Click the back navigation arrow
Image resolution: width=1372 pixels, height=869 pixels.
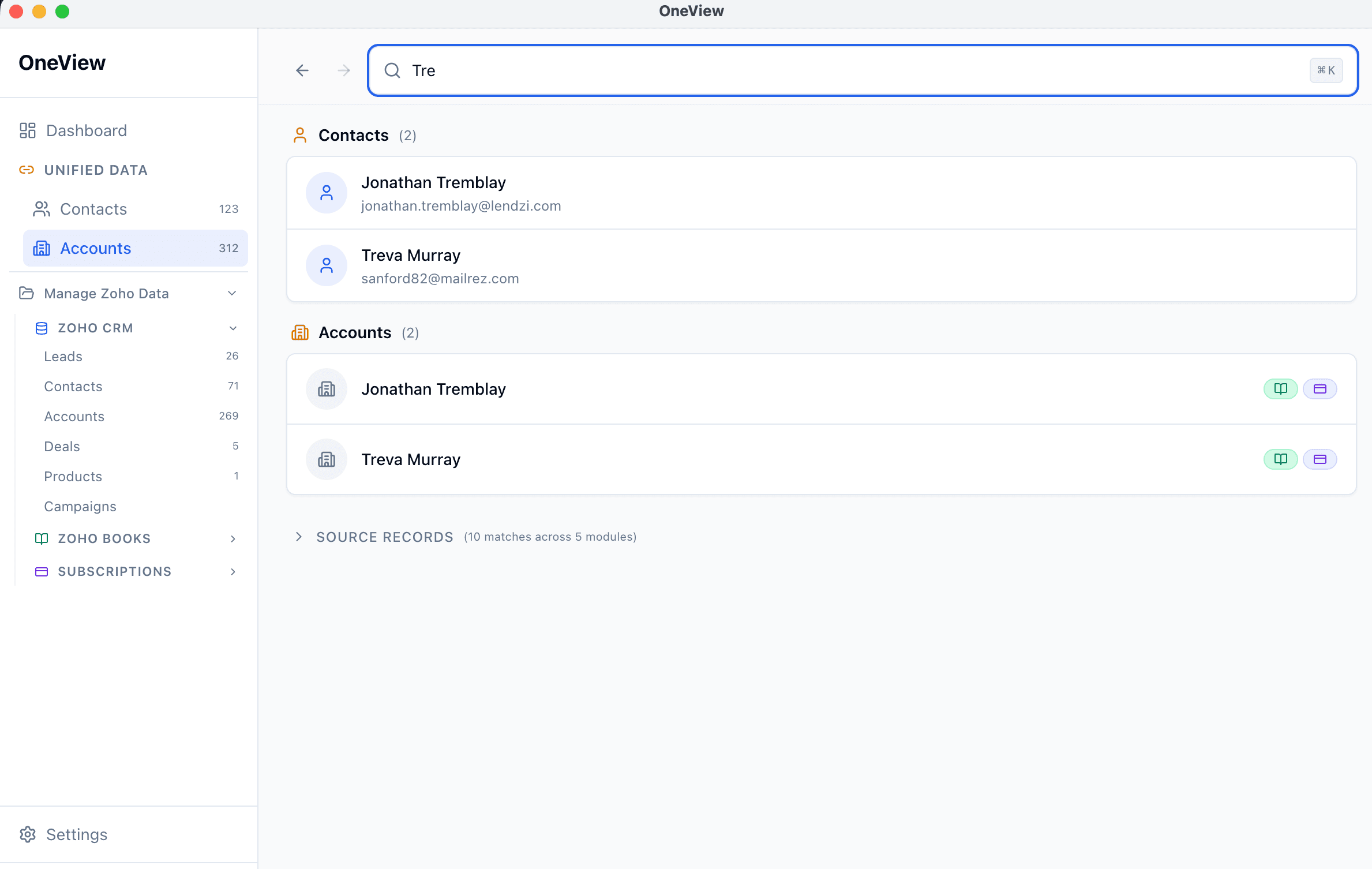click(302, 70)
